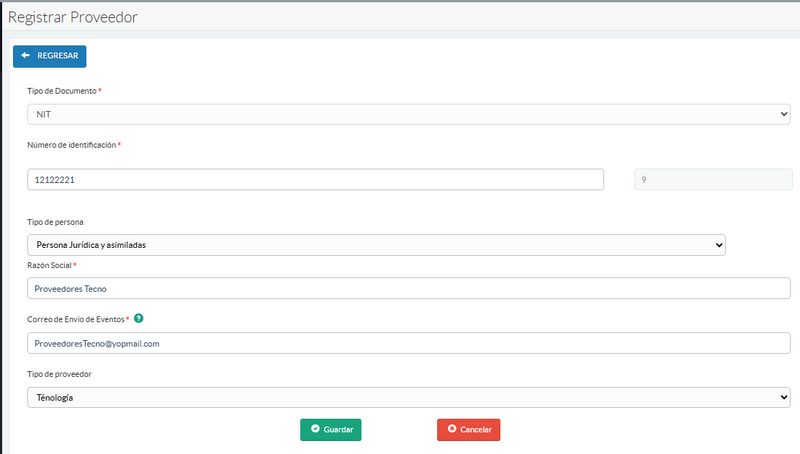Cancel registration with the Cancelar button
Image resolution: width=800 pixels, height=454 pixels.
(x=468, y=429)
